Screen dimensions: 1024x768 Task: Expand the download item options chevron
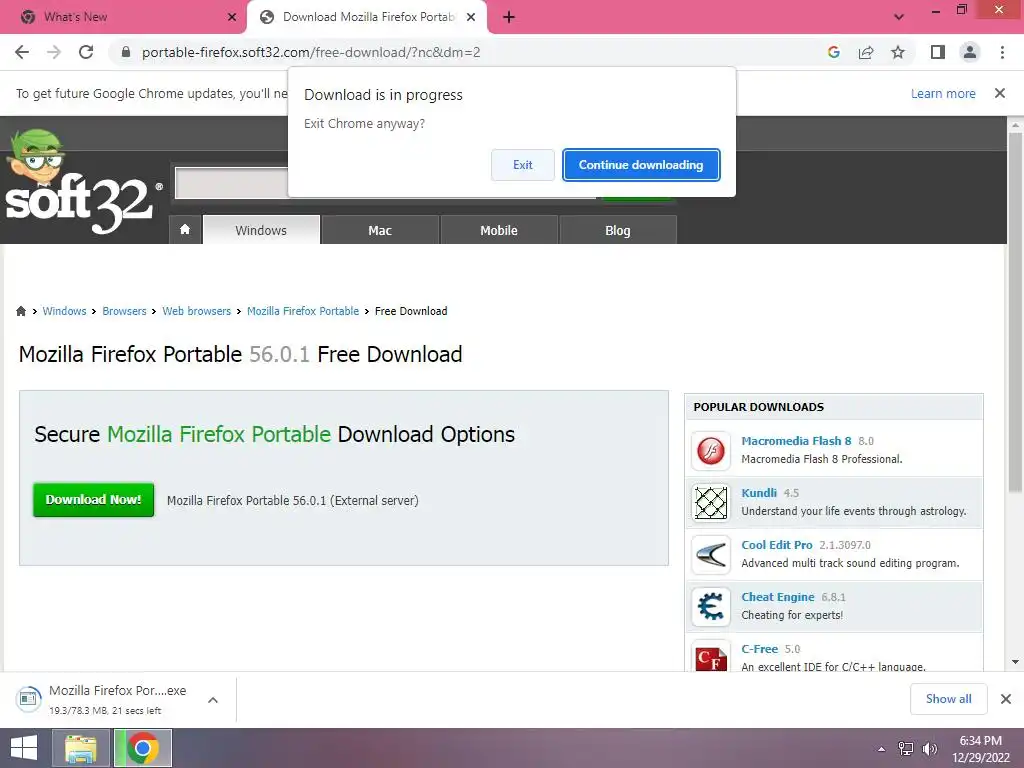pyautogui.click(x=213, y=699)
